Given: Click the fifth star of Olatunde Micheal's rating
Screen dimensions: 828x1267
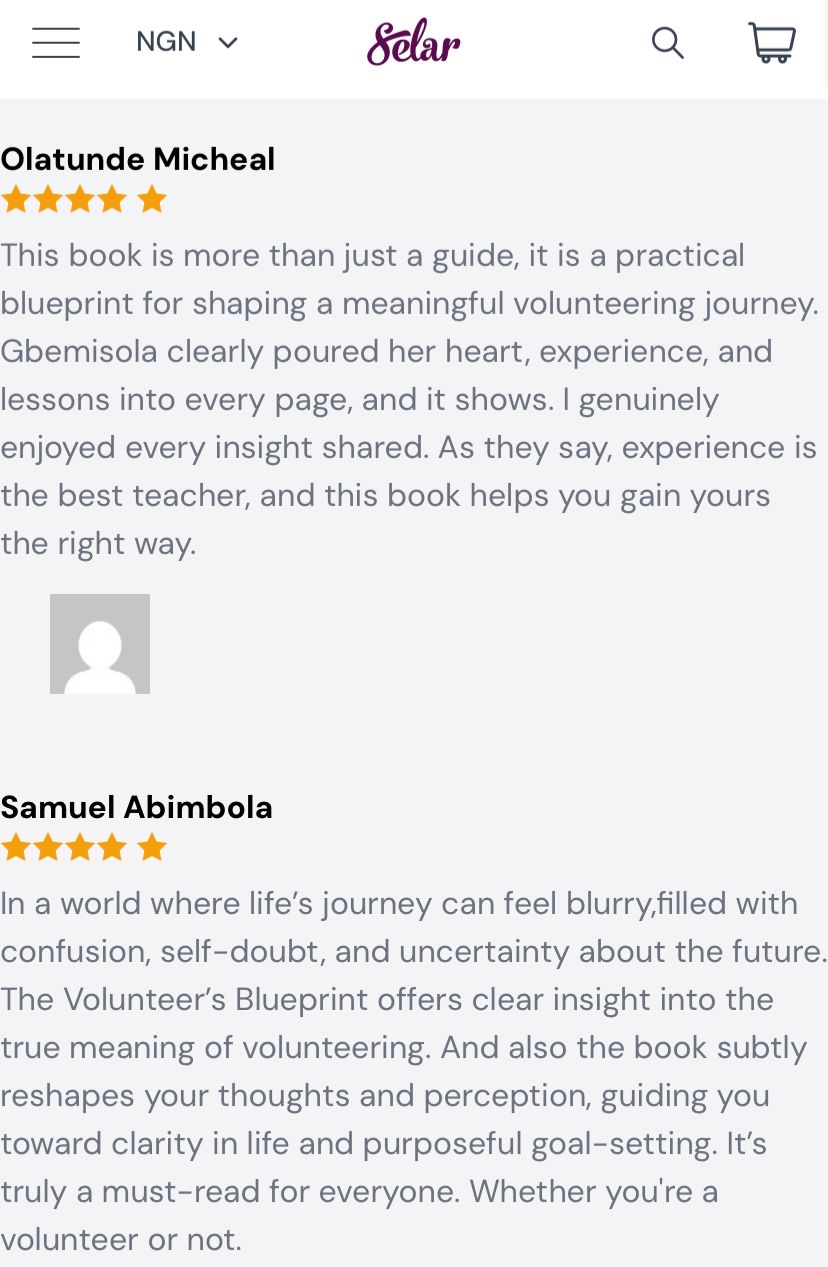Looking at the screenshot, I should click(x=152, y=200).
